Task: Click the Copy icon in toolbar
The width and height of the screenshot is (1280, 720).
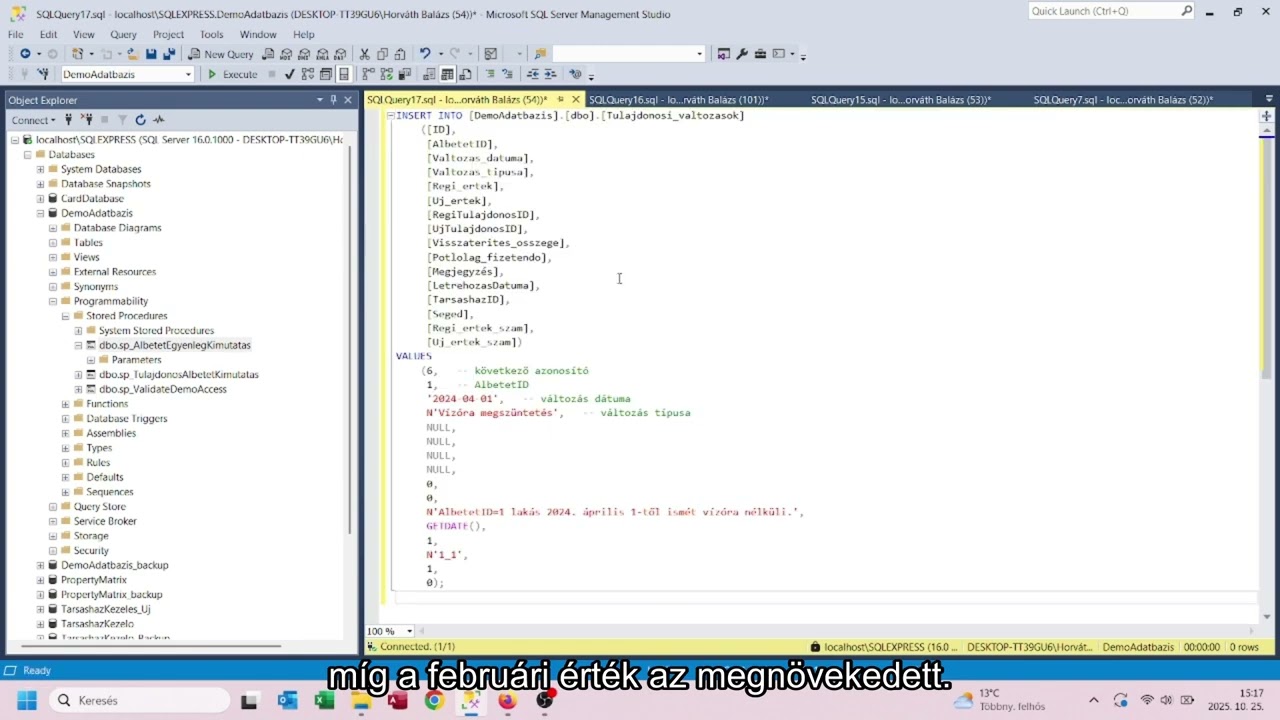Action: click(x=382, y=54)
